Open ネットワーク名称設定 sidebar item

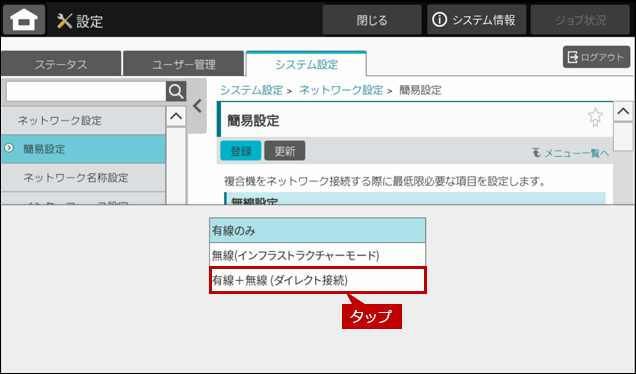[x=83, y=178]
